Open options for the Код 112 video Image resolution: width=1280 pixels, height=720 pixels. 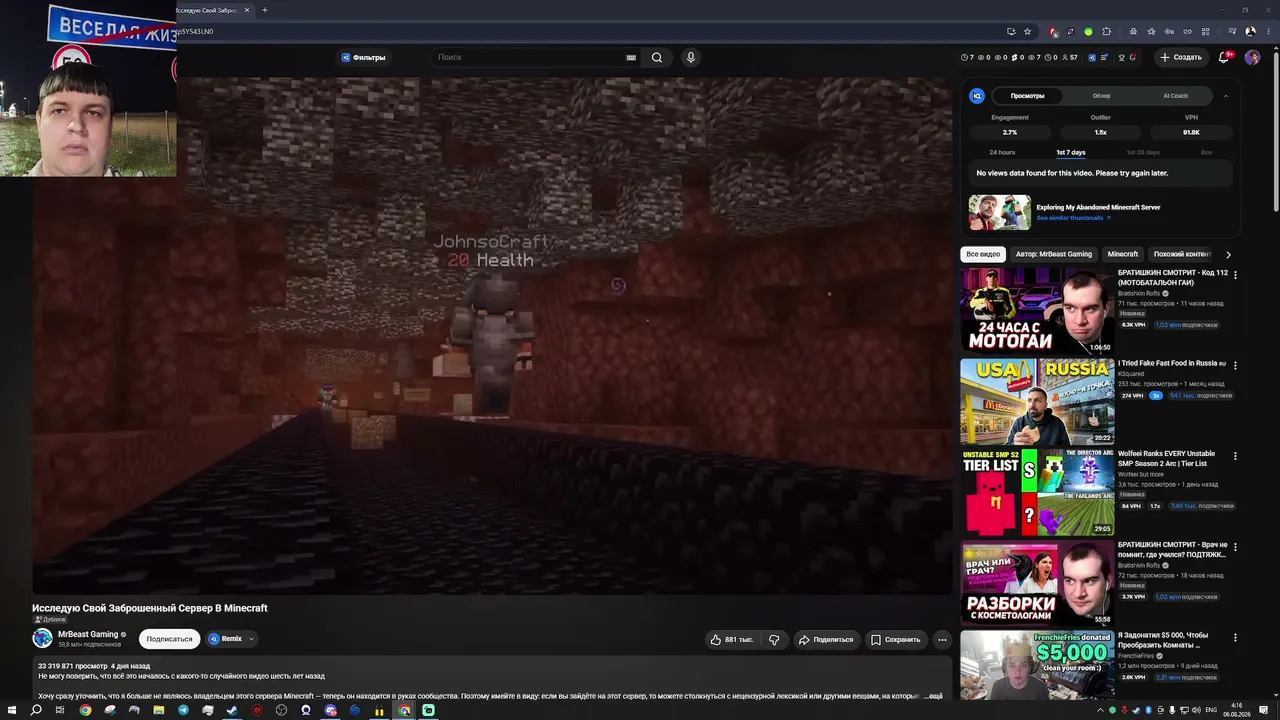pos(1235,274)
